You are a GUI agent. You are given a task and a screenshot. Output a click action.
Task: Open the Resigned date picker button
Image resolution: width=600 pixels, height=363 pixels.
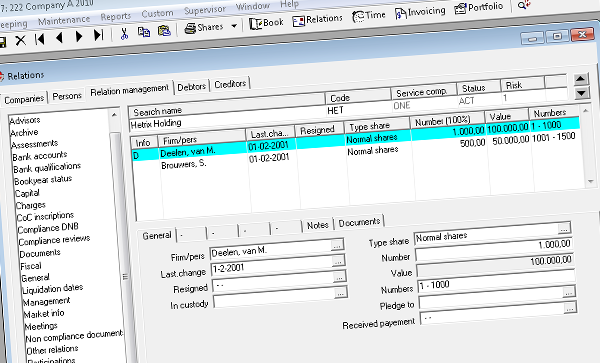point(339,277)
